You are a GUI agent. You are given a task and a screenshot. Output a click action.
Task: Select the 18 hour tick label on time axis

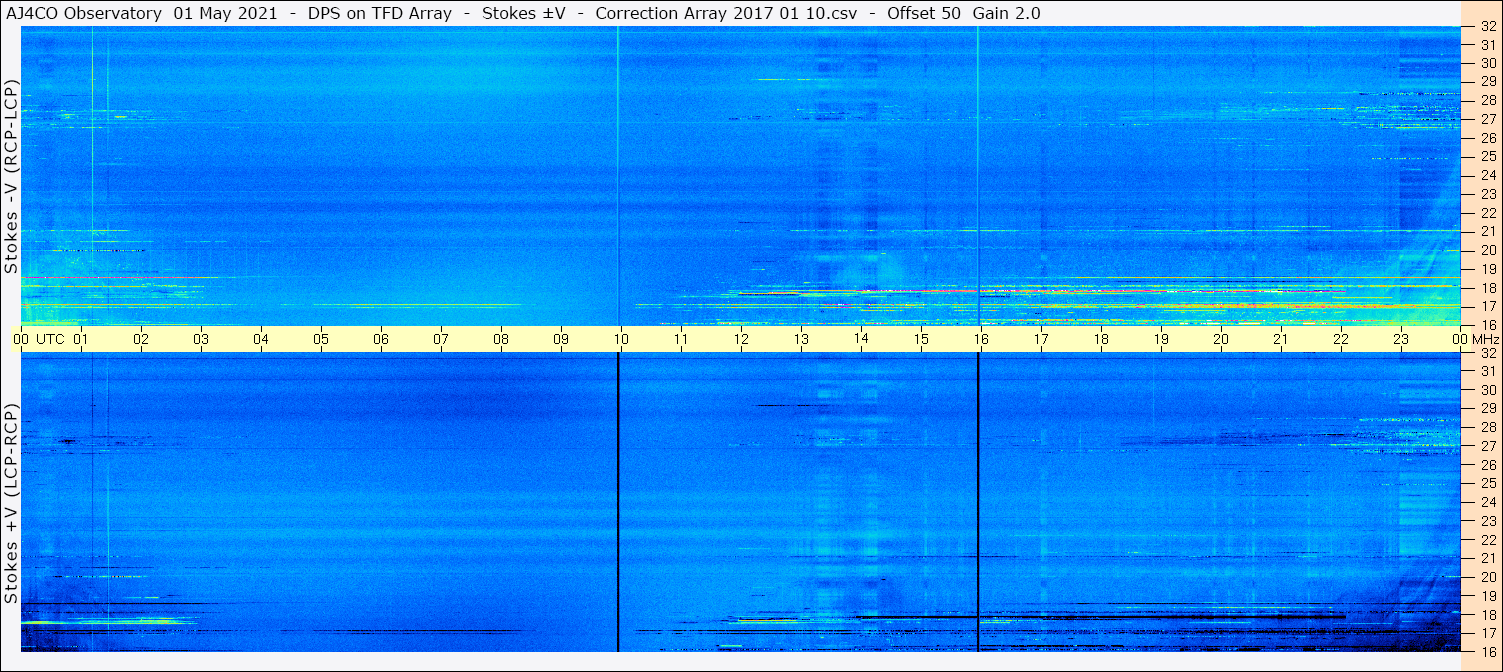point(1101,339)
